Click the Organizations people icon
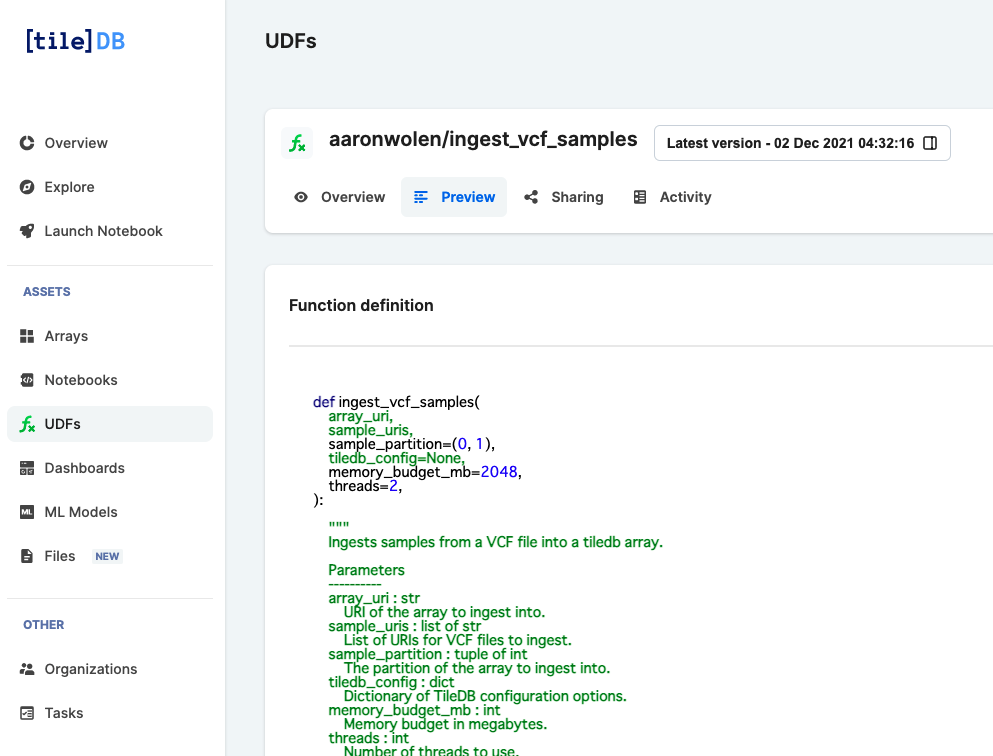This screenshot has height=756, width=993. pos(28,669)
